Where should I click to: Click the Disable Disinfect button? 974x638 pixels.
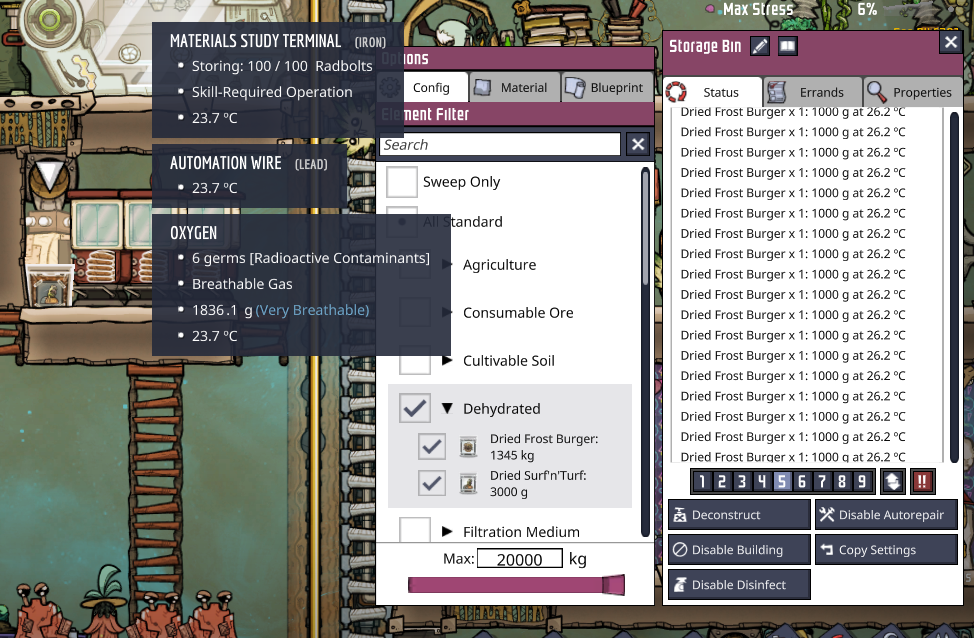tap(739, 584)
